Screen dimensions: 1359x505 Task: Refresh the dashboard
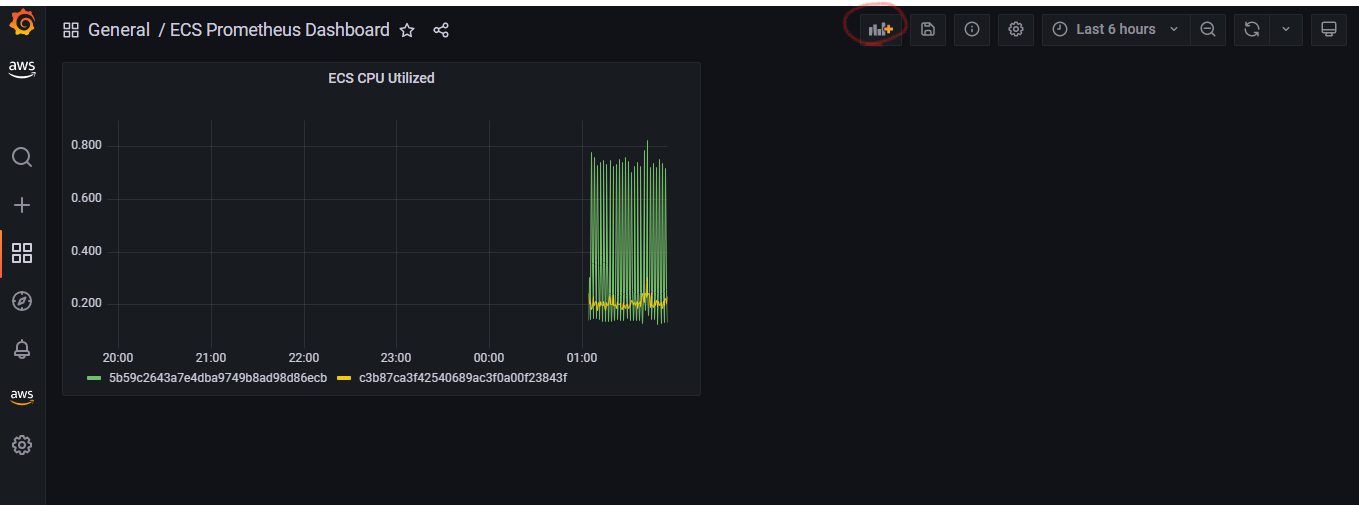pyautogui.click(x=1252, y=29)
